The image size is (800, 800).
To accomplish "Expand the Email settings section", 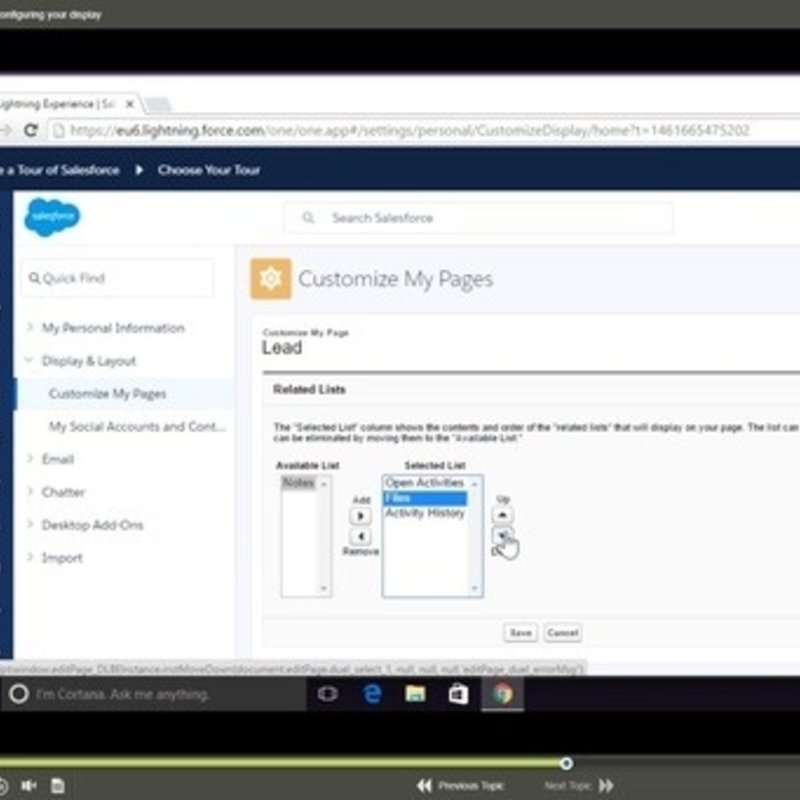I will point(30,459).
